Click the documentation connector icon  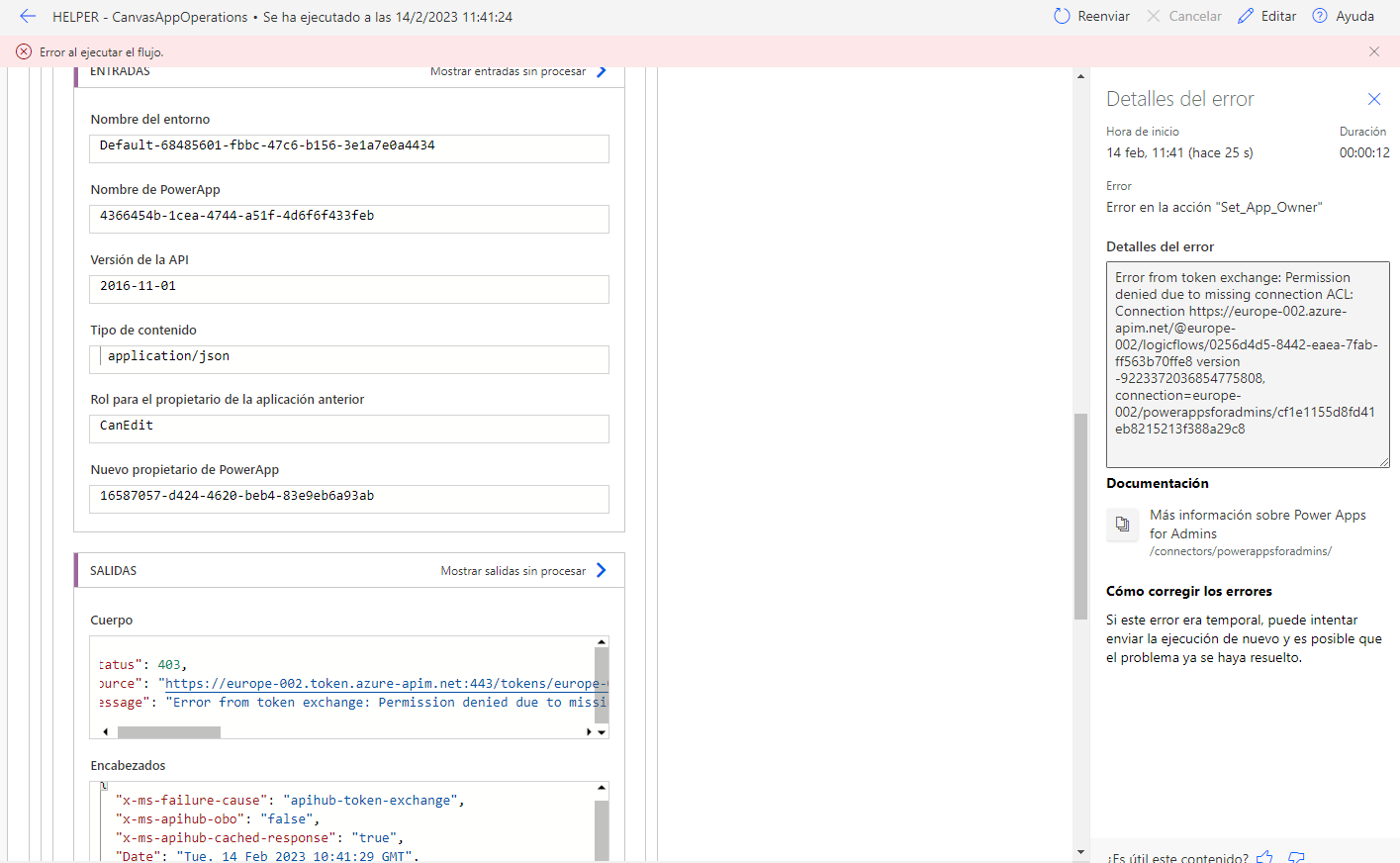1122,525
